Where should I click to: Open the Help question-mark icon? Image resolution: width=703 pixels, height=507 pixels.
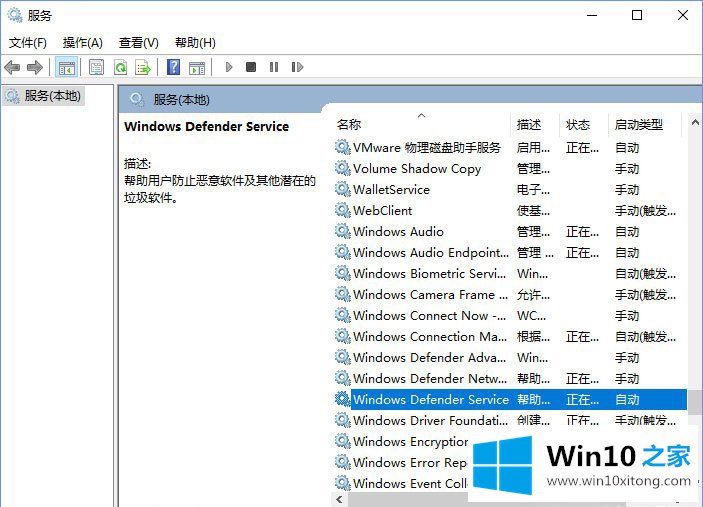[174, 67]
